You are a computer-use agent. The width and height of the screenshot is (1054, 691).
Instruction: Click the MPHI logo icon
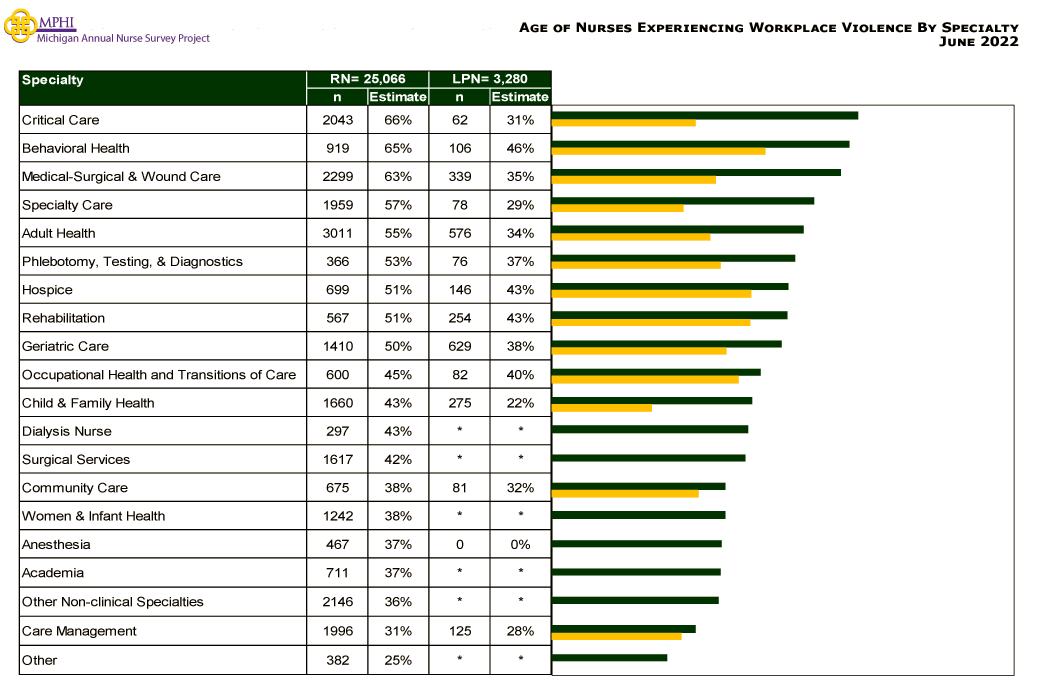20,27
